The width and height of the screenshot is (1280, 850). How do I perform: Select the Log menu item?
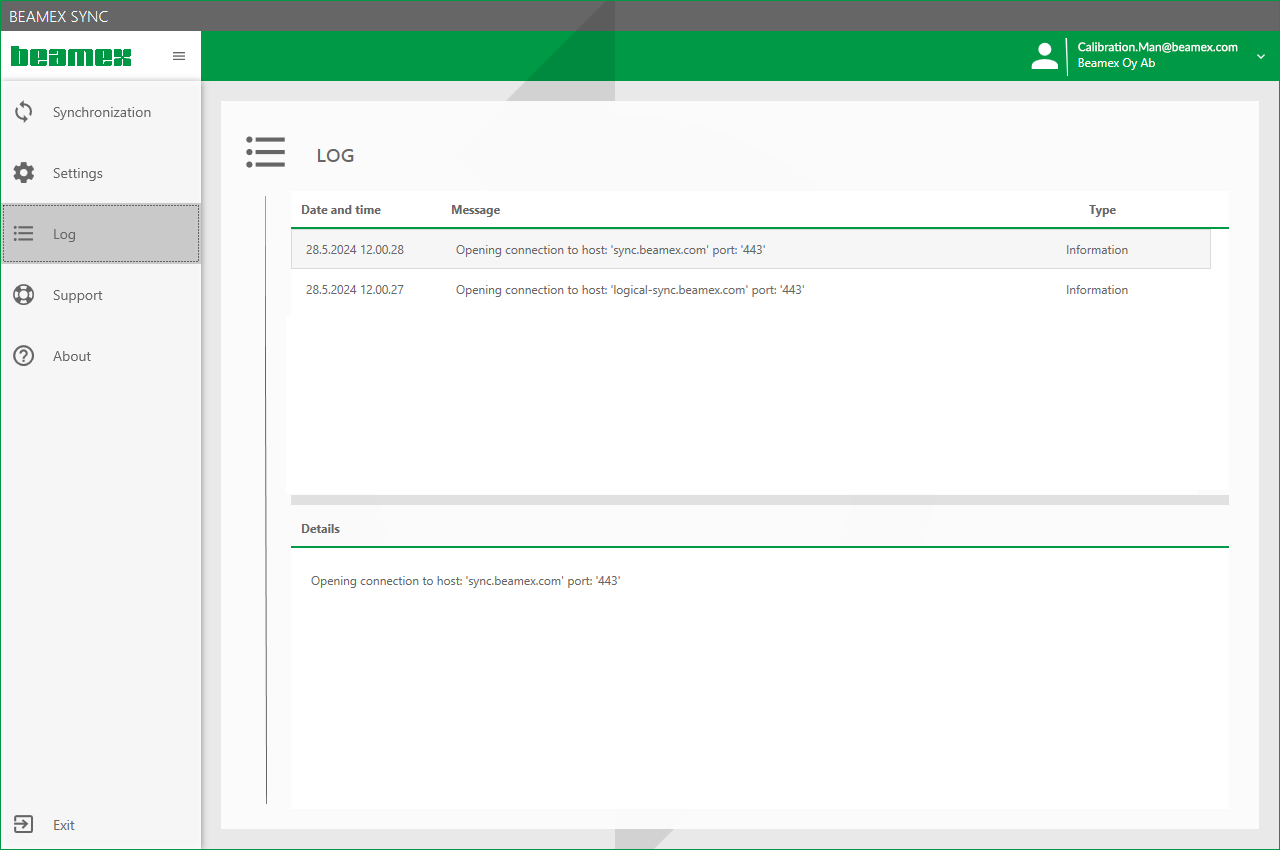(x=101, y=234)
